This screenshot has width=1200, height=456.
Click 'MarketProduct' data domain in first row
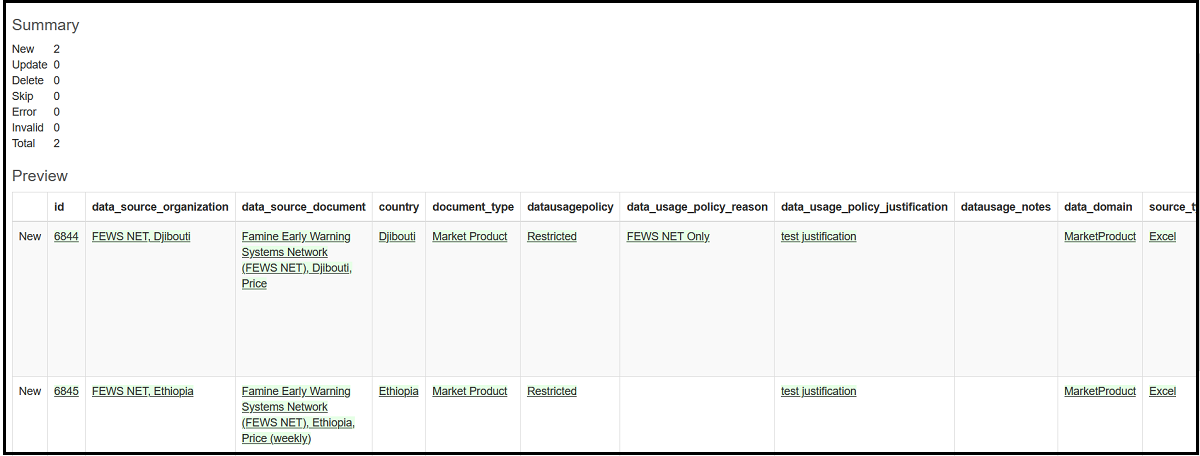coord(1100,237)
